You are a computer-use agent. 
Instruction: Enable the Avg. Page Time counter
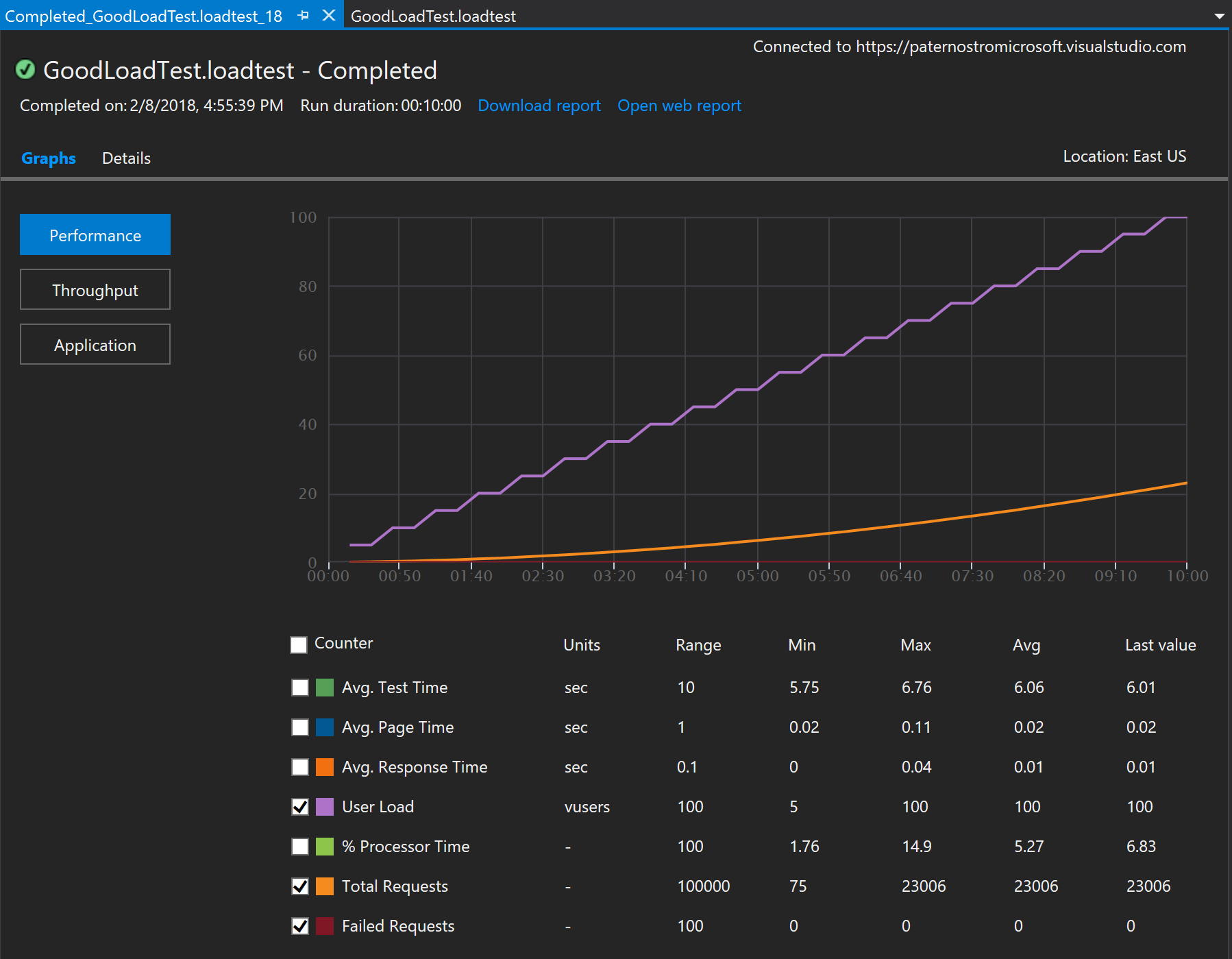tap(300, 727)
